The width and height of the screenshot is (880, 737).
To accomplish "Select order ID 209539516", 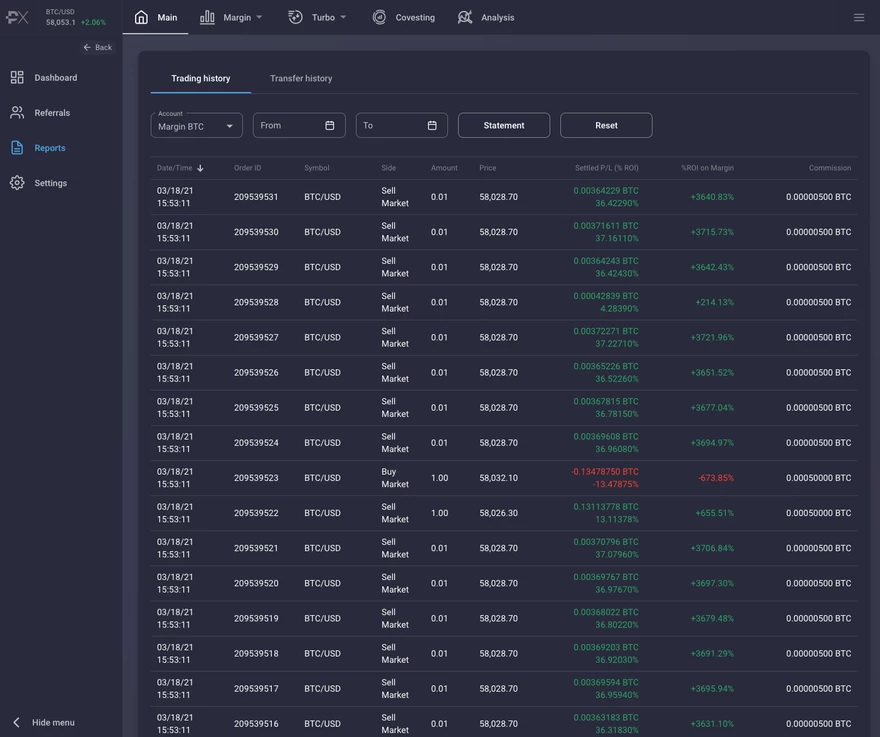I will point(256,724).
